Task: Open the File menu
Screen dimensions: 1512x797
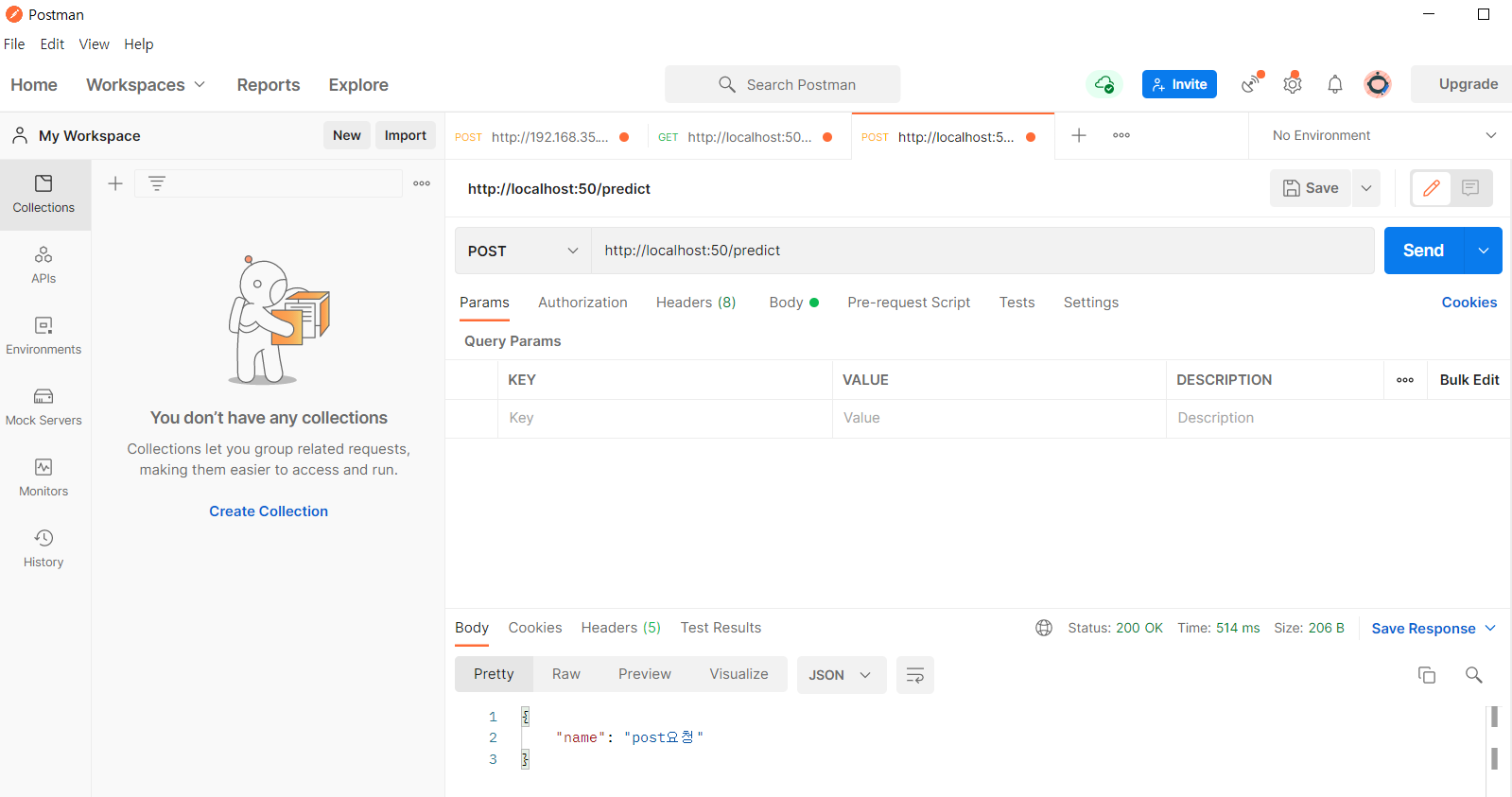Action: (x=14, y=44)
